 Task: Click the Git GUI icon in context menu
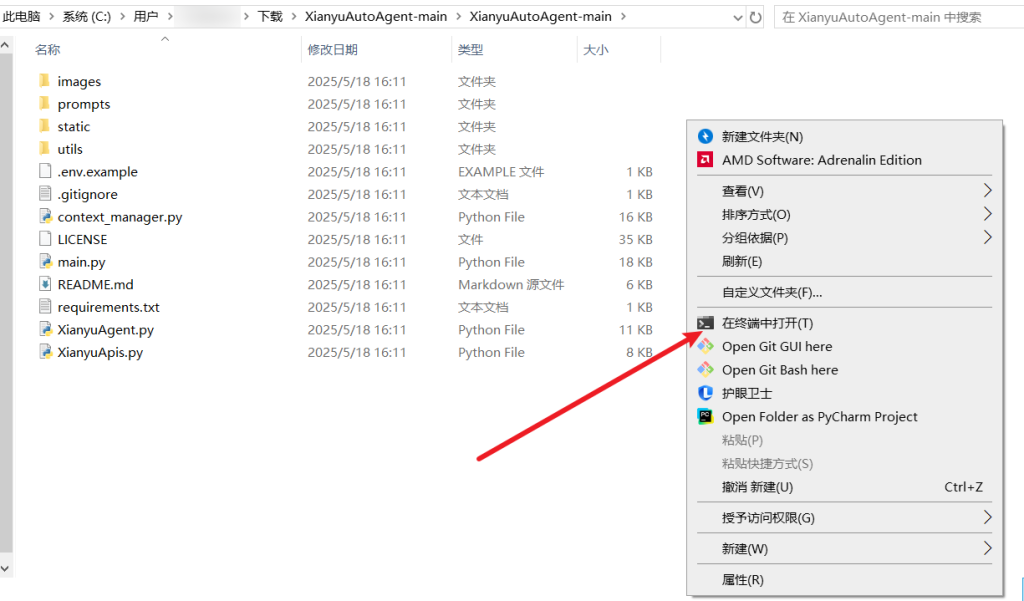click(x=705, y=346)
